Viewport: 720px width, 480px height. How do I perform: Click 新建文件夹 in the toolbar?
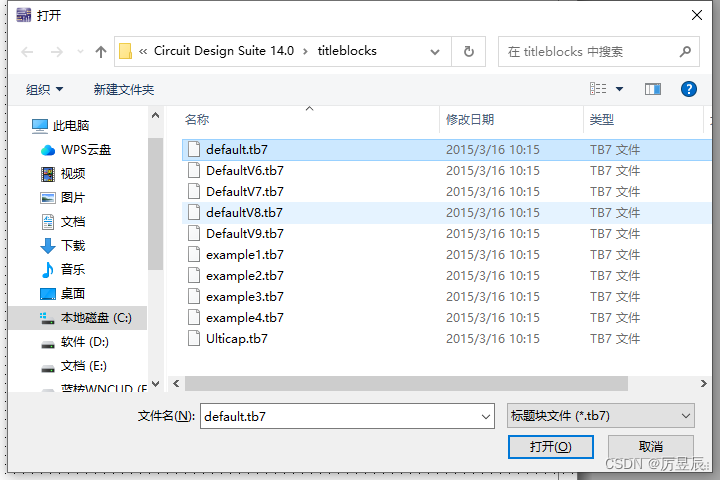[x=124, y=90]
